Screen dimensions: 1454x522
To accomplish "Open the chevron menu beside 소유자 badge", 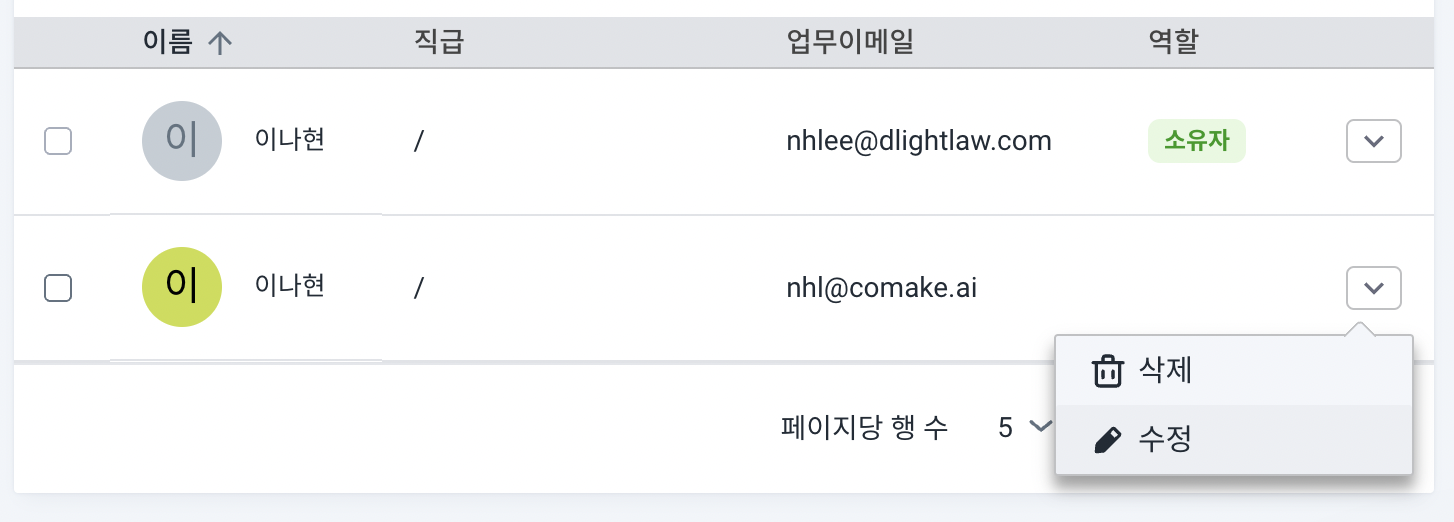I will tap(1374, 141).
